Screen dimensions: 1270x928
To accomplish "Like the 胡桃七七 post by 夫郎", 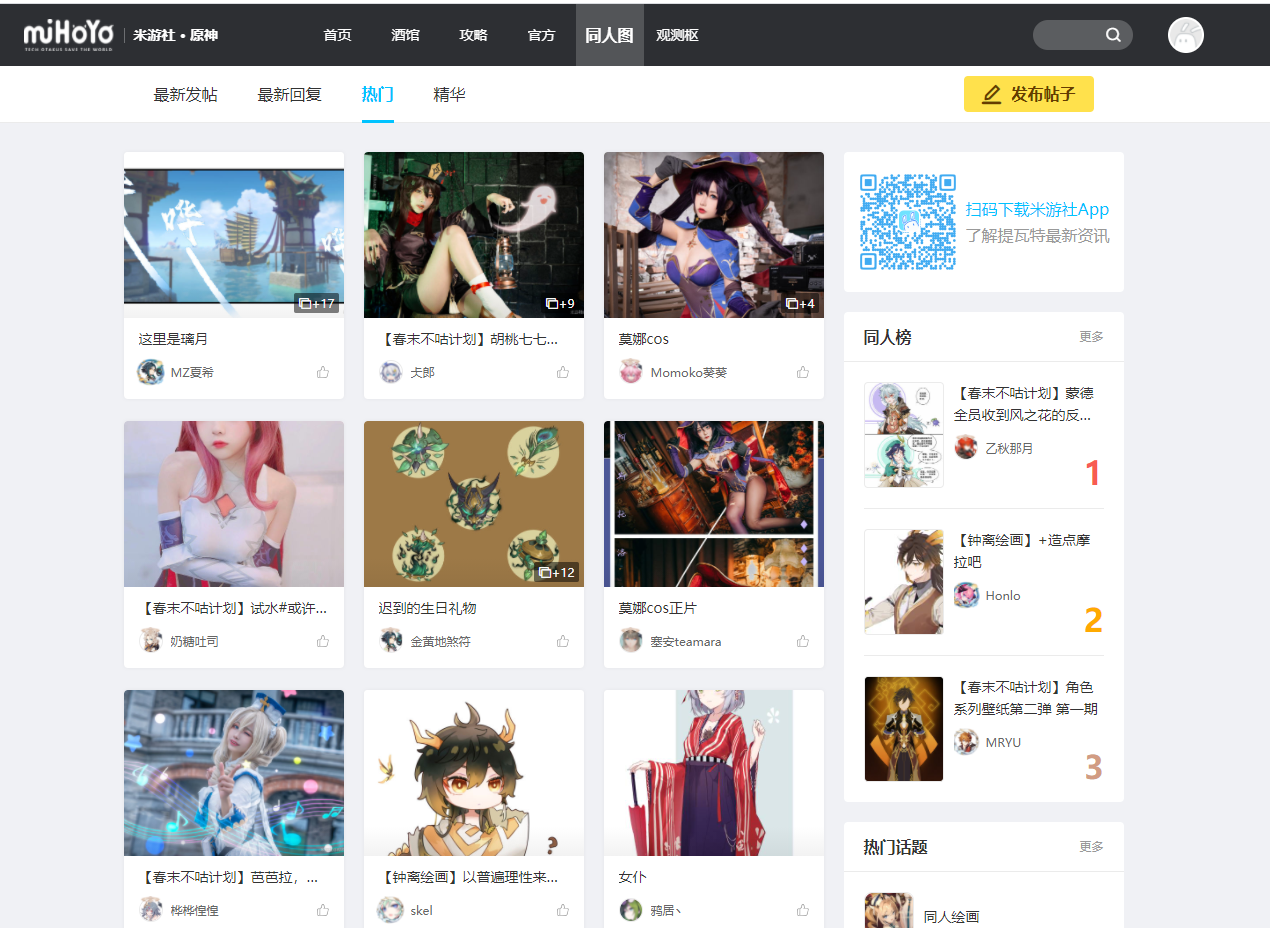I will [563, 372].
